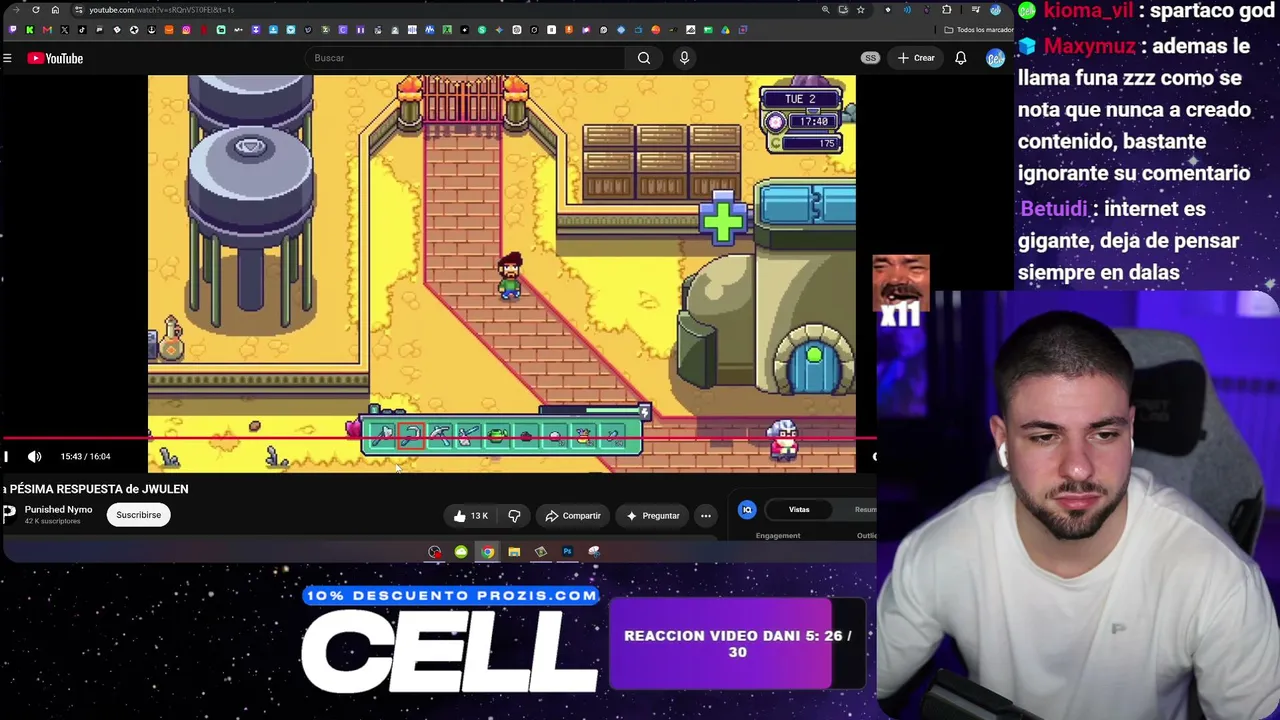Click the Maxymuz chat username
The image size is (1280, 720).
pyautogui.click(x=1089, y=46)
